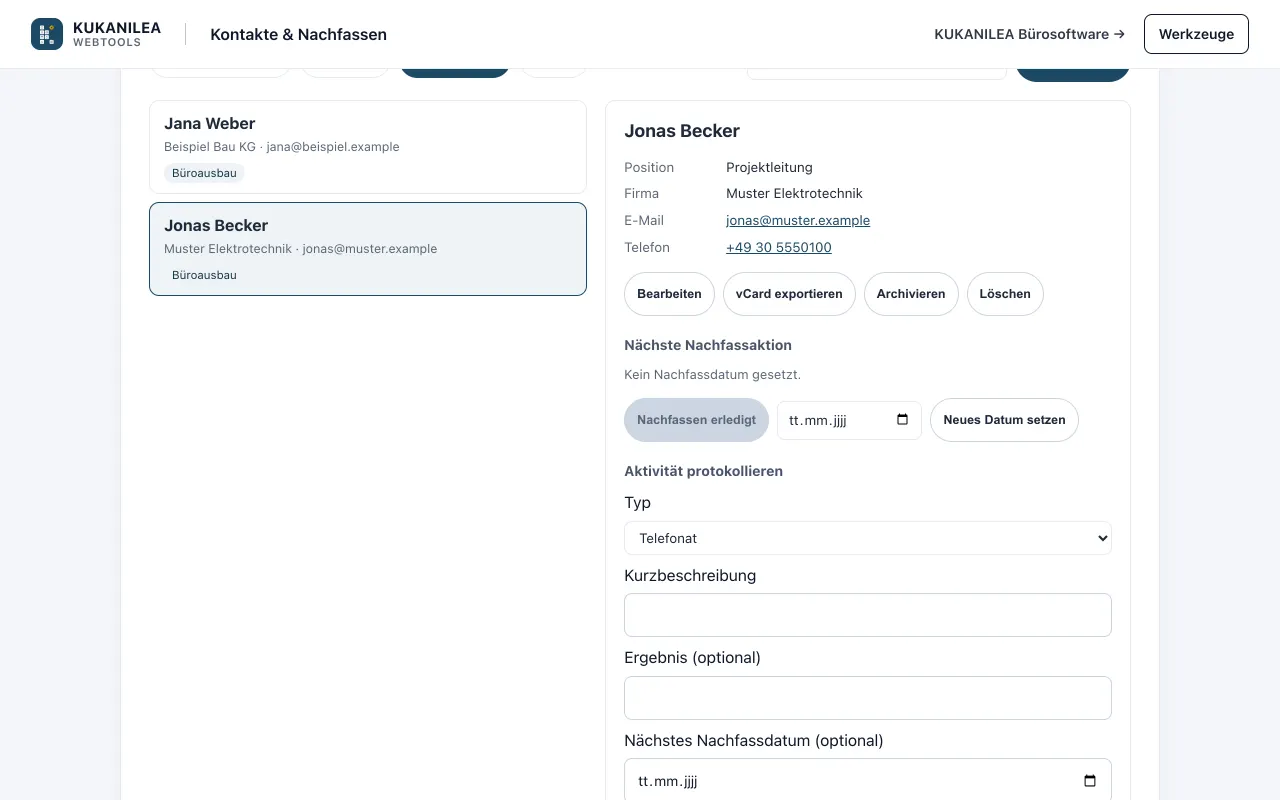The width and height of the screenshot is (1280, 800).
Task: Select Jonas Becker contact card in list
Action: [368, 249]
